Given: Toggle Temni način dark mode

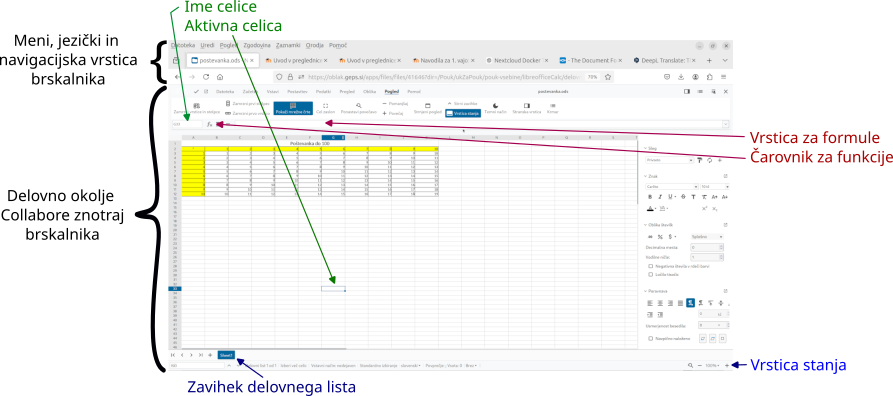Looking at the screenshot, I should point(495,108).
